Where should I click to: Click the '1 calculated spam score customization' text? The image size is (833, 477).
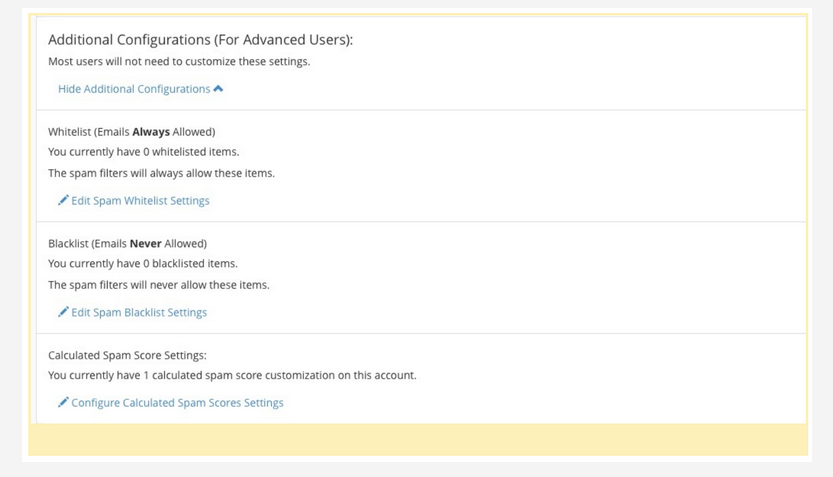pyautogui.click(x=232, y=375)
